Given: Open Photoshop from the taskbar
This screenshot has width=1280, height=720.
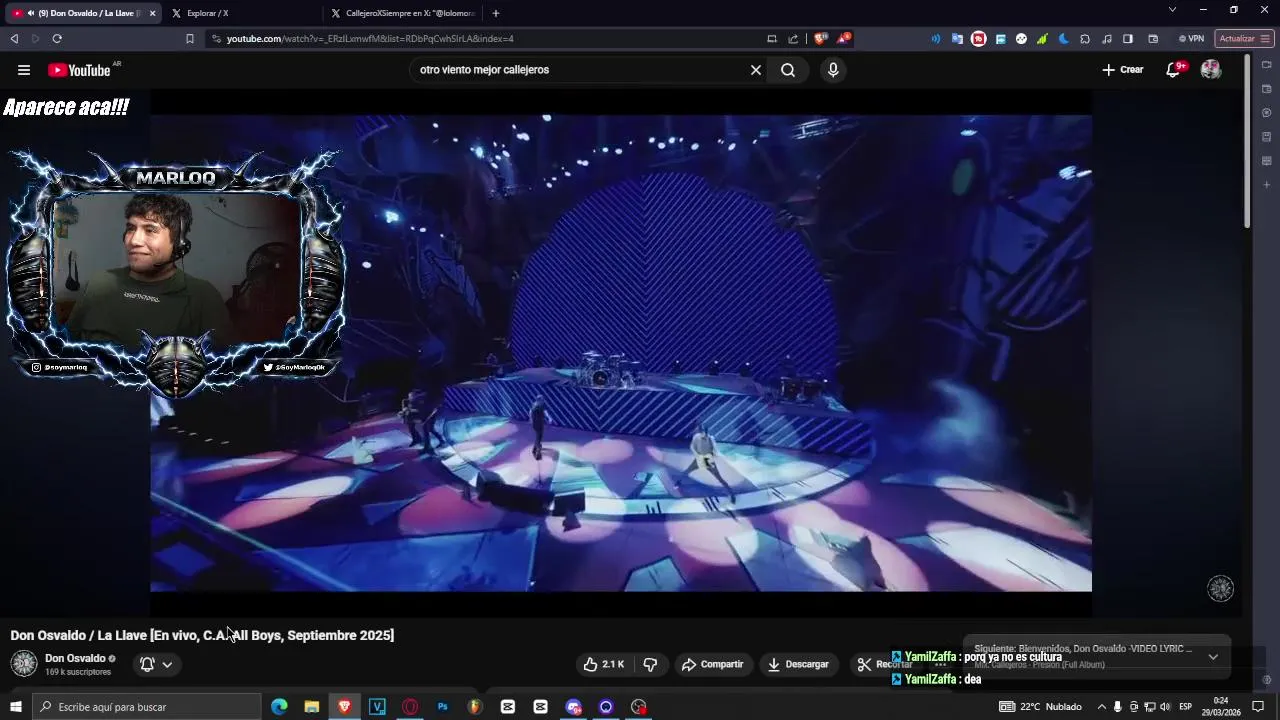Looking at the screenshot, I should (x=442, y=707).
